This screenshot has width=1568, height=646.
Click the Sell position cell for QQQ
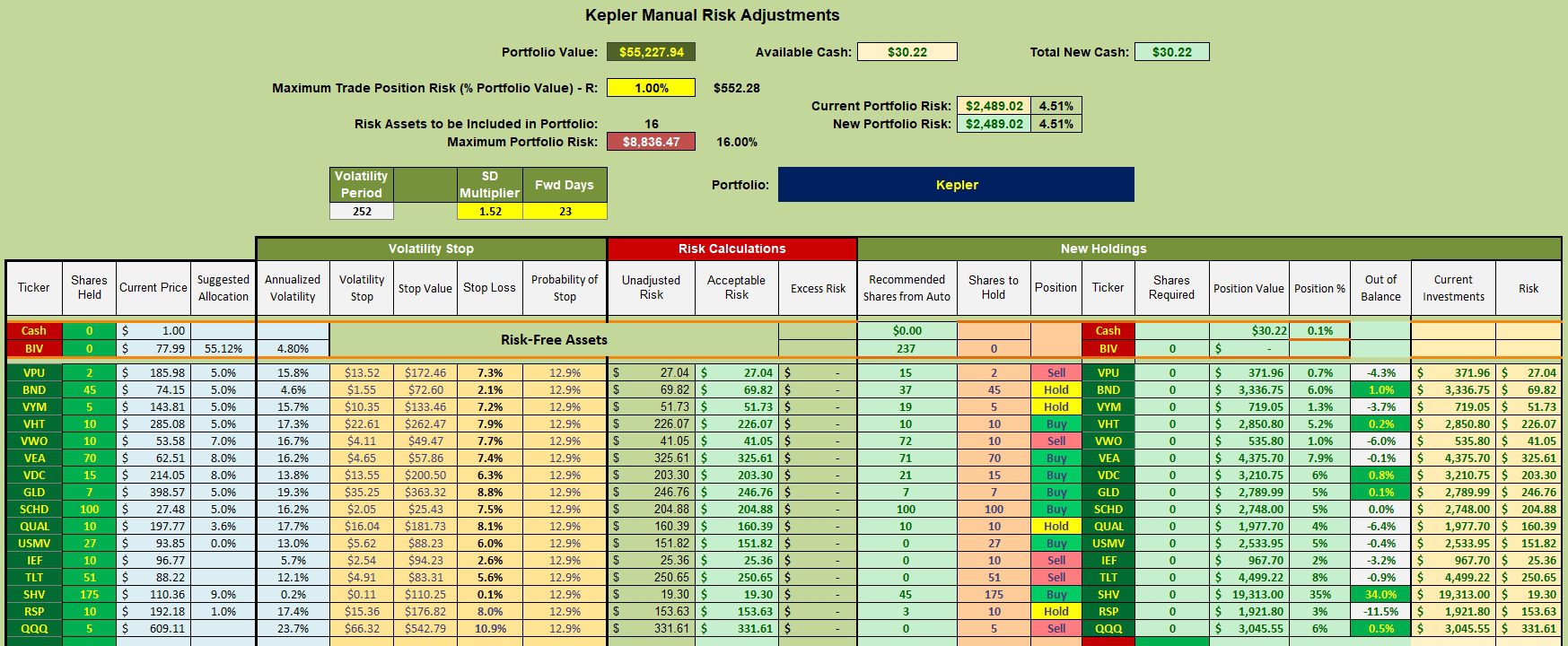[1056, 629]
